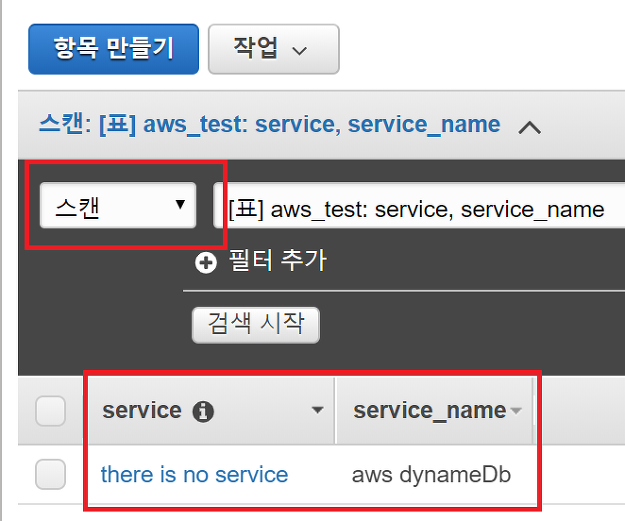Check the 'there is no service' row checkbox

tap(50, 474)
